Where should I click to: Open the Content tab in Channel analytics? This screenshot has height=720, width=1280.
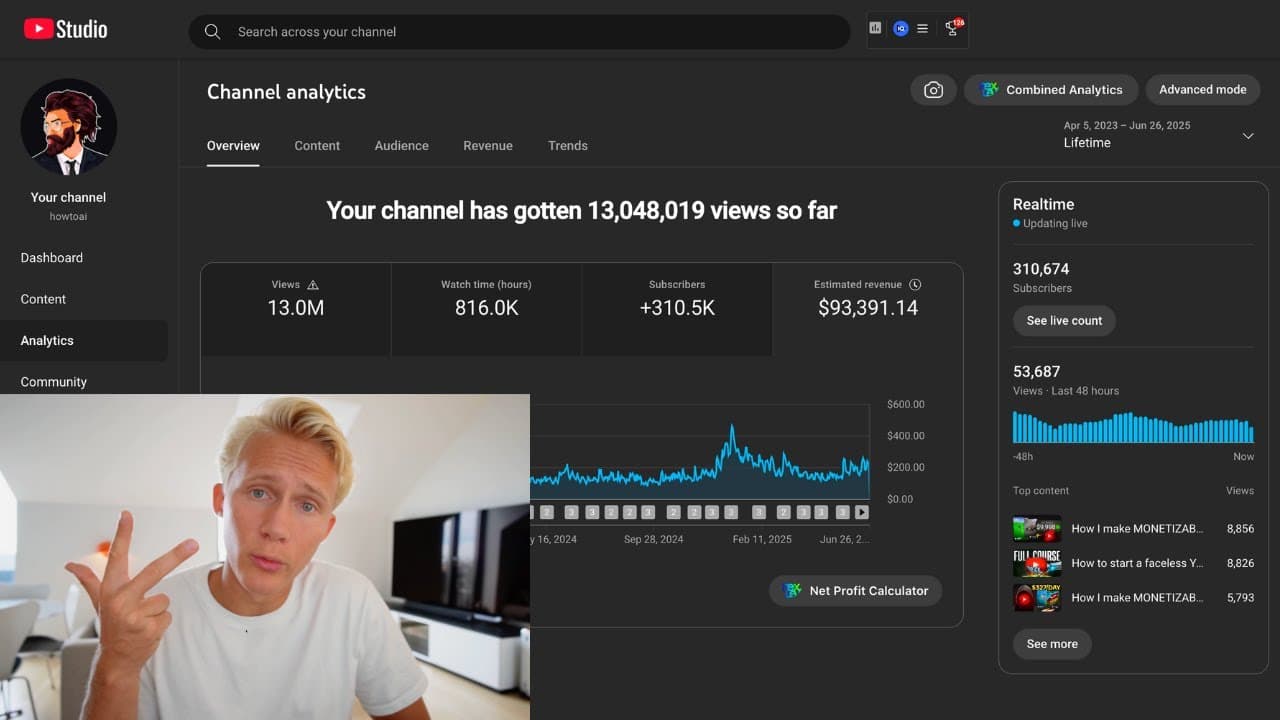click(317, 146)
